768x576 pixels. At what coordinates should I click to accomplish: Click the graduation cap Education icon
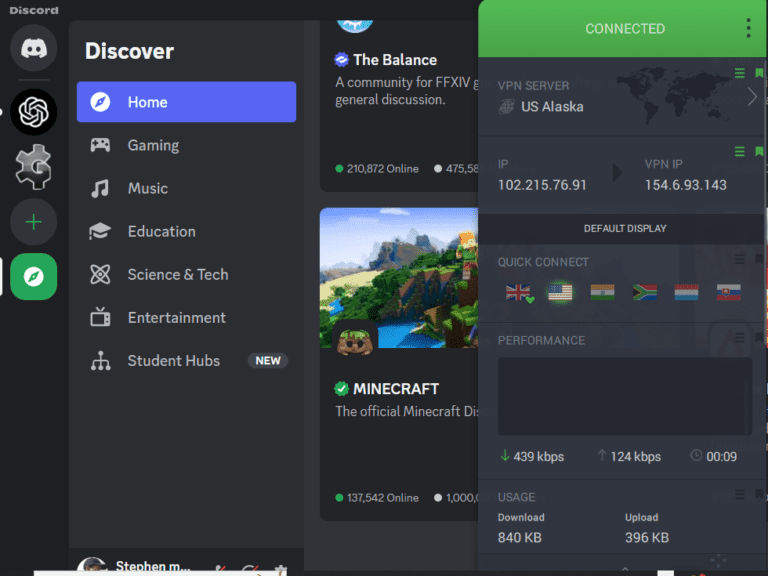[100, 231]
